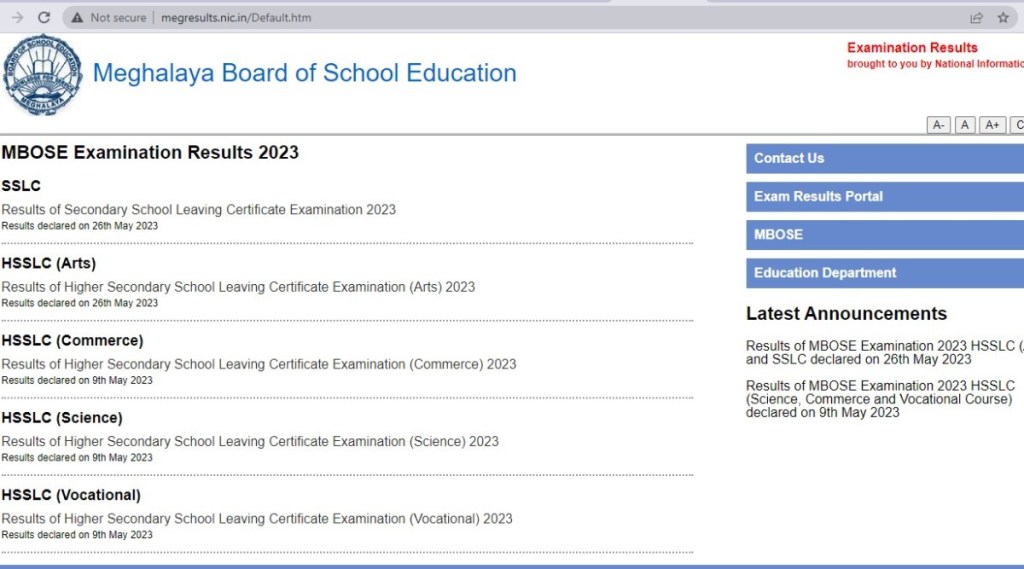Bookmark this page with the star icon
Screen dimensions: 1024x569
pos(1003,18)
